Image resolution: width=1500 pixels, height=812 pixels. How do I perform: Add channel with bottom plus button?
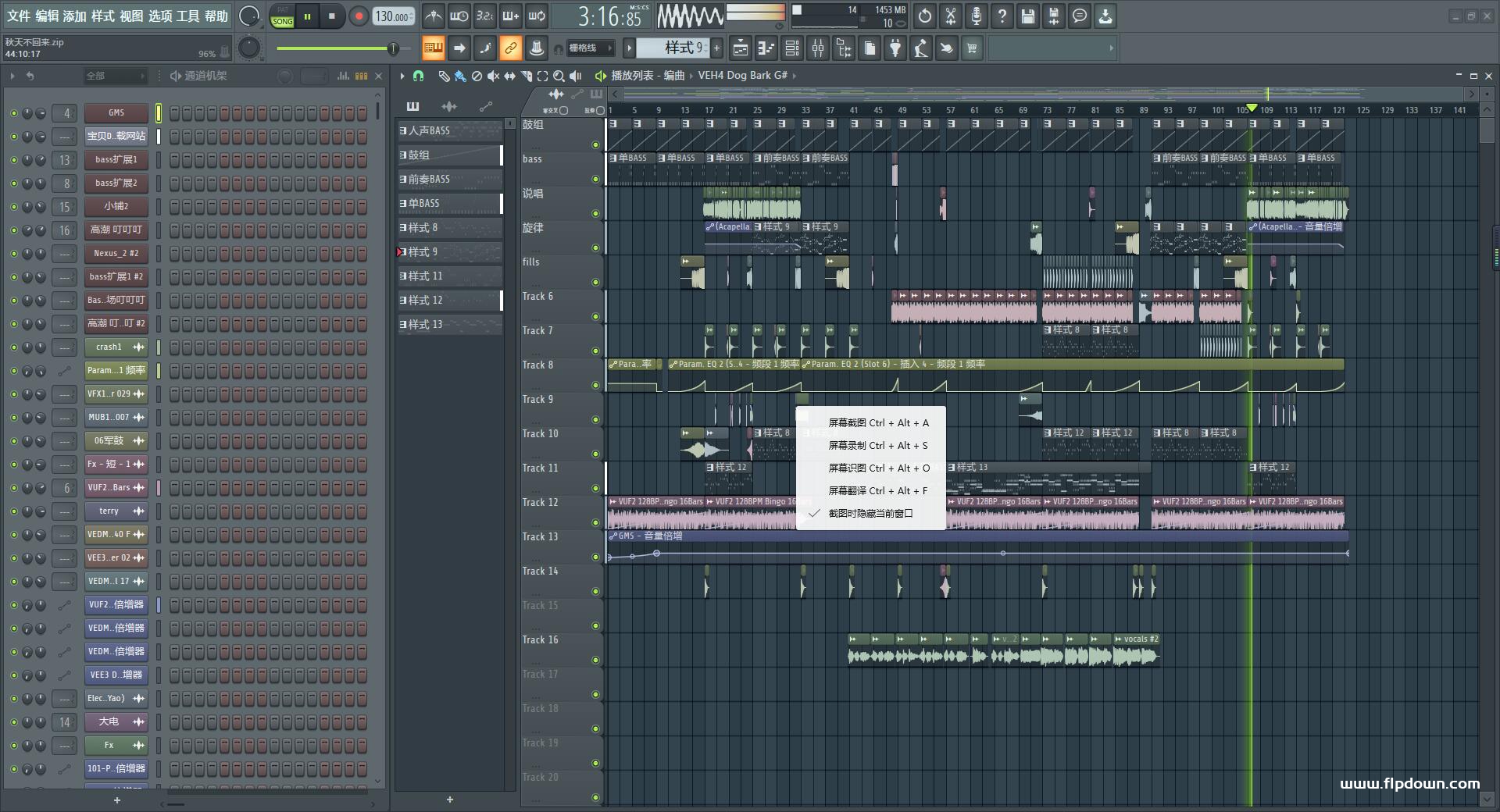click(x=117, y=800)
